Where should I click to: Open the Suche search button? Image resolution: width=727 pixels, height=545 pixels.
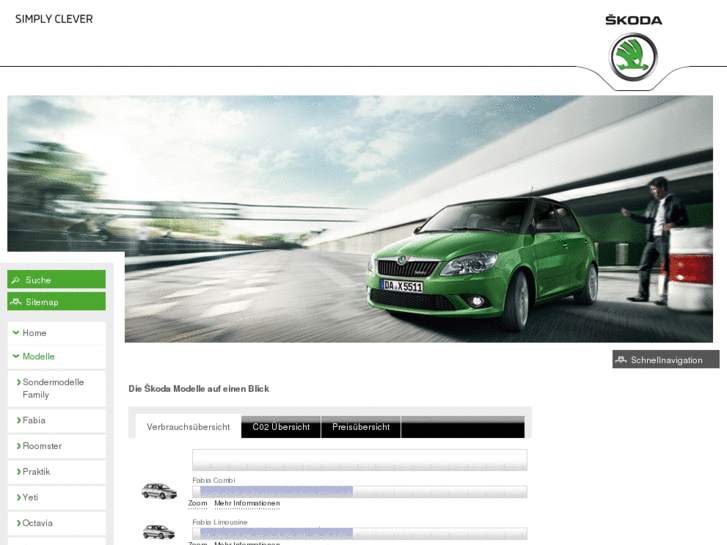click(x=57, y=280)
